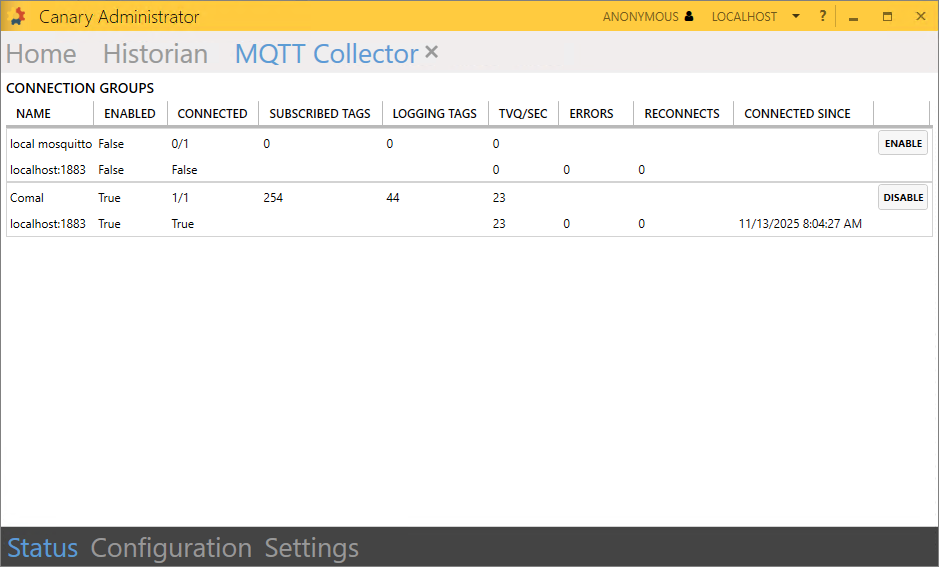Open the Configuration view at bottom
Viewport: 939px width, 567px height.
(x=171, y=548)
